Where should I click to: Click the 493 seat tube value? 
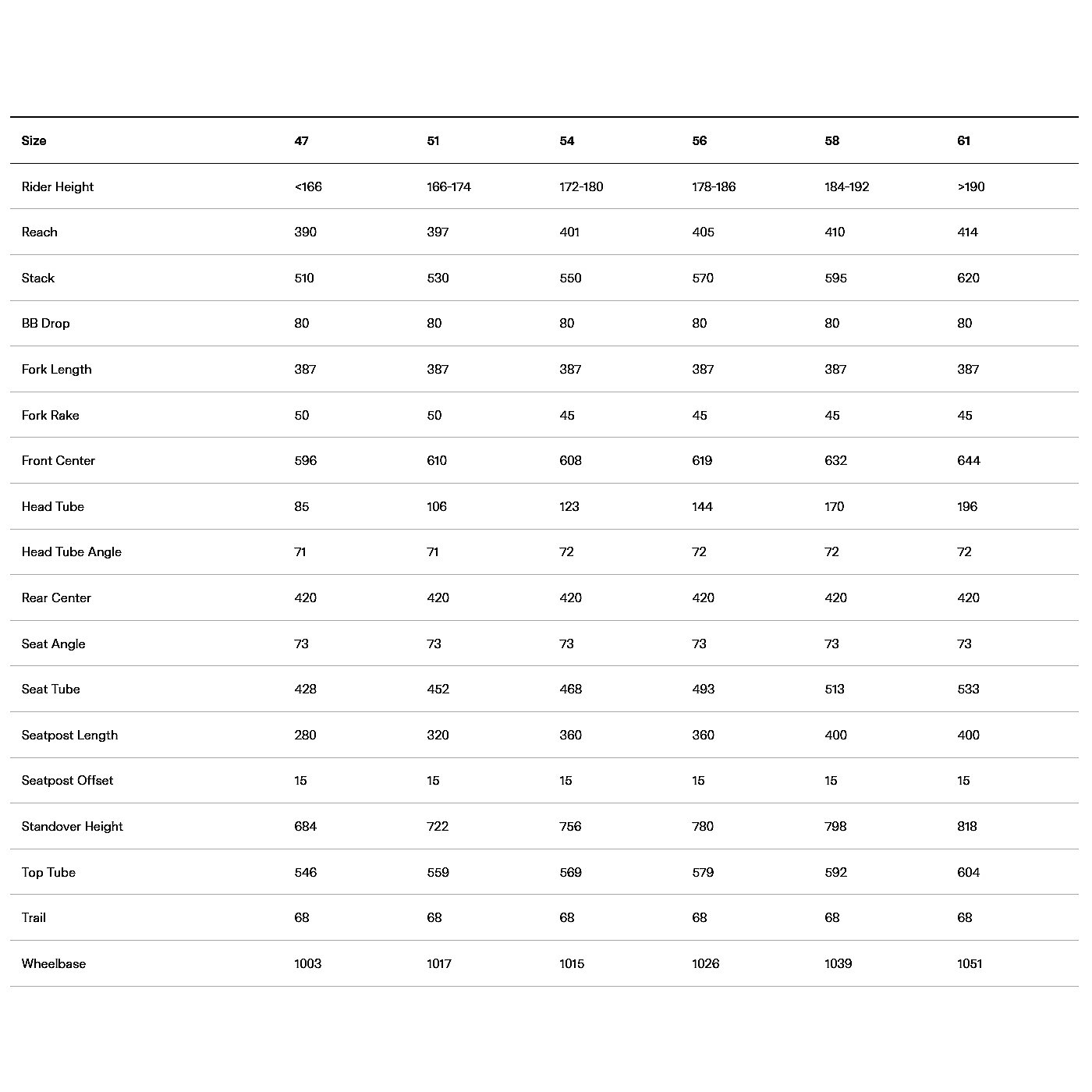(x=703, y=689)
